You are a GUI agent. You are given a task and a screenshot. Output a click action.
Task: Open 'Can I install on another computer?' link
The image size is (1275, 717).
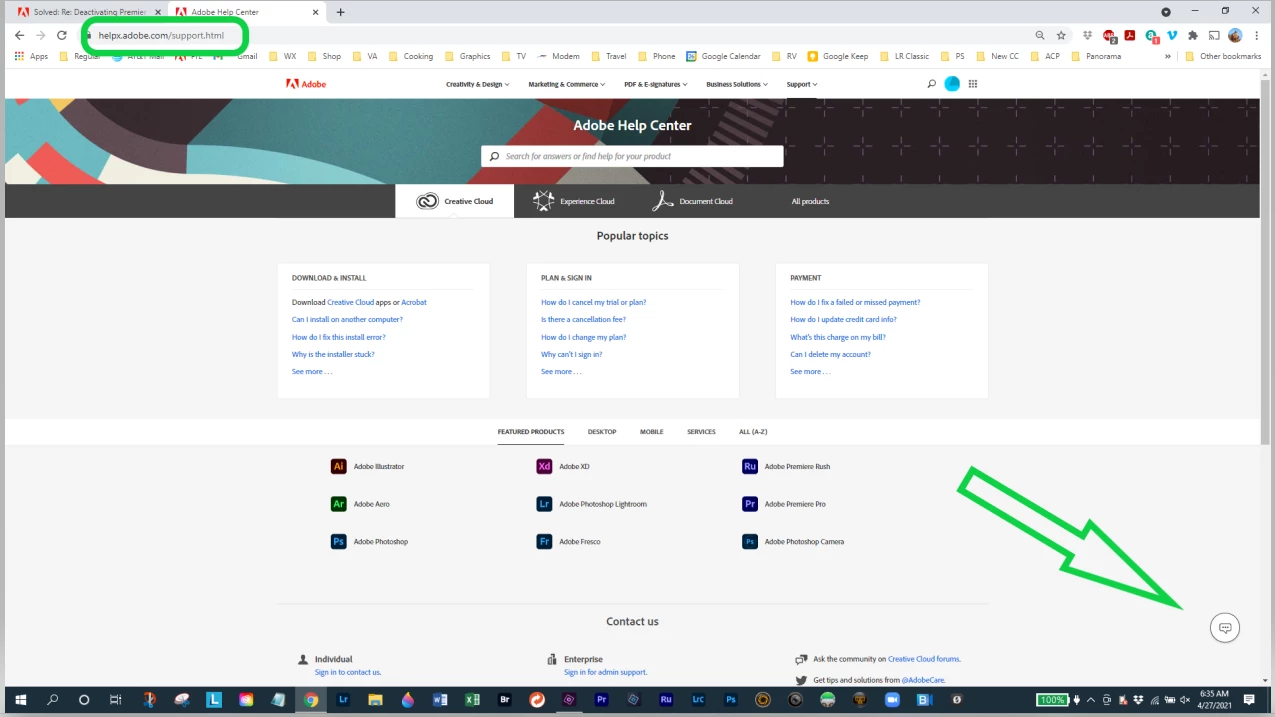point(347,320)
